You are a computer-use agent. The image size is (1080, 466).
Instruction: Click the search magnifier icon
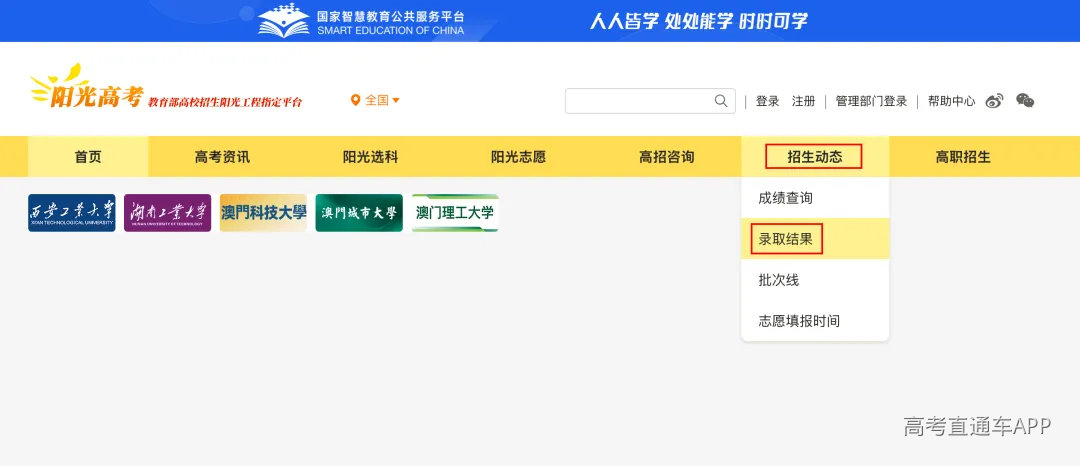point(720,101)
